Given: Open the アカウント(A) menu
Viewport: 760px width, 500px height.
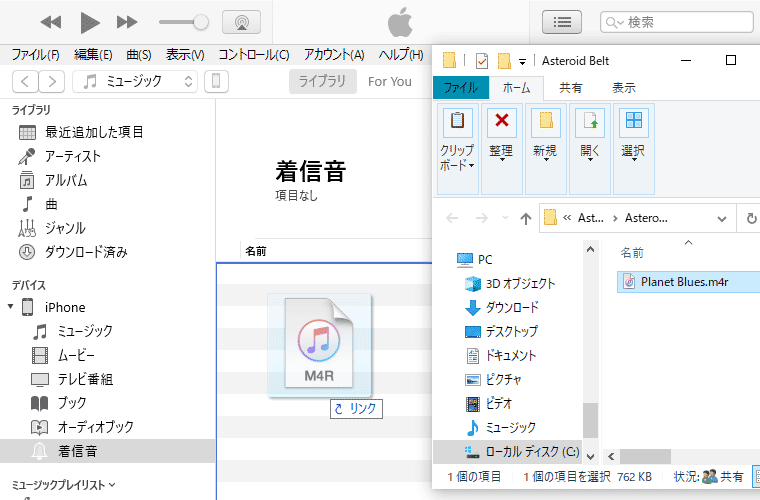Looking at the screenshot, I should [x=334, y=55].
